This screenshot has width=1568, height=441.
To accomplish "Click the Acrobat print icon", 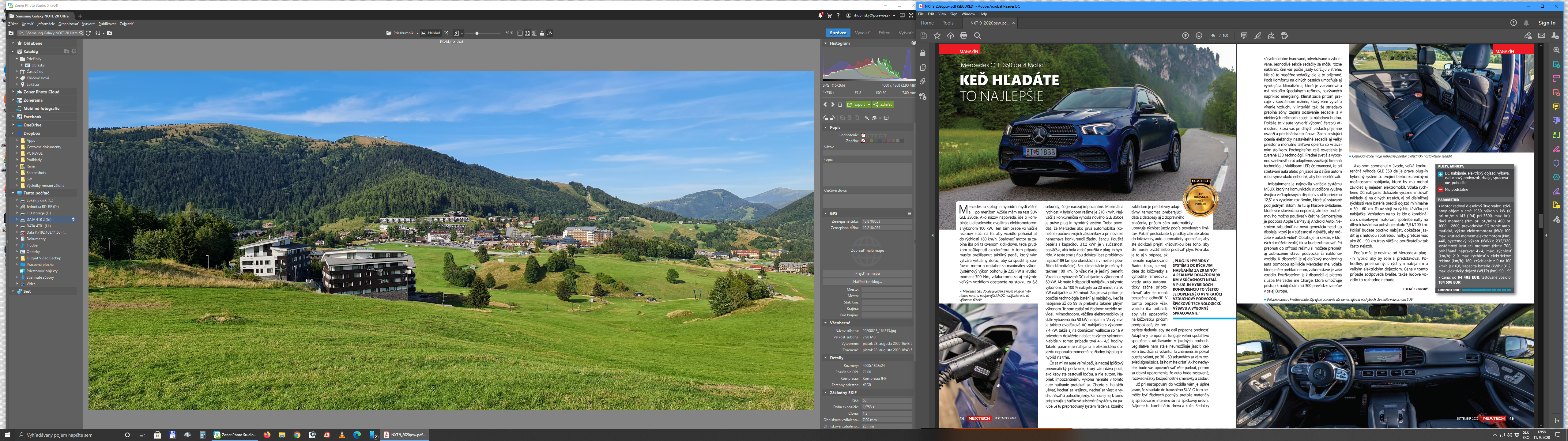I will coord(963,35).
